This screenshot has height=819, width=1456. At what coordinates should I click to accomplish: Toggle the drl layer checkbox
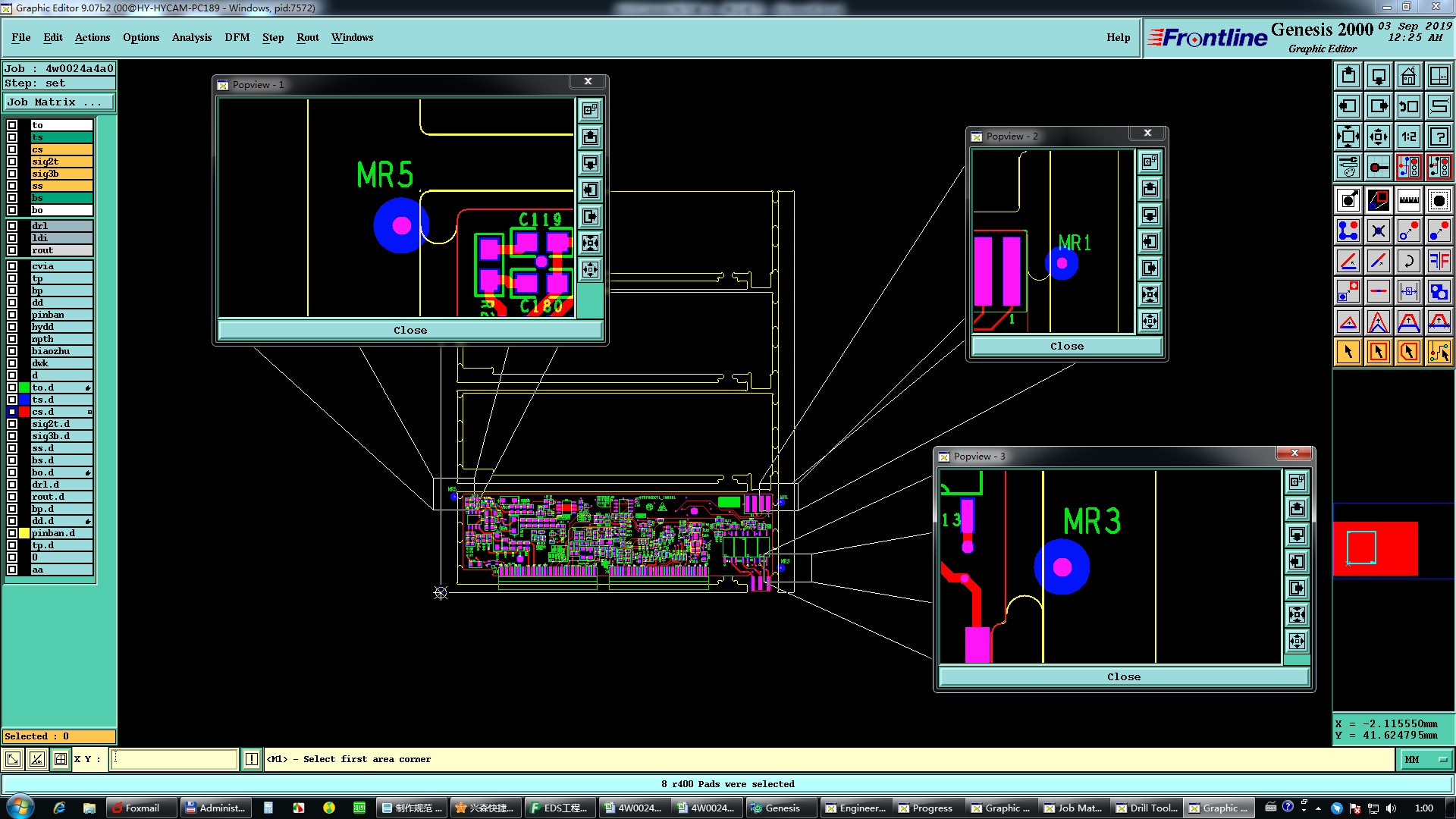coord(12,226)
